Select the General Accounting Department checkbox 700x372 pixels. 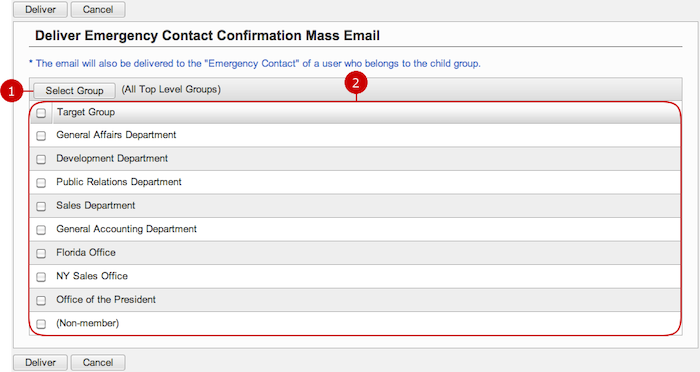pyautogui.click(x=41, y=230)
